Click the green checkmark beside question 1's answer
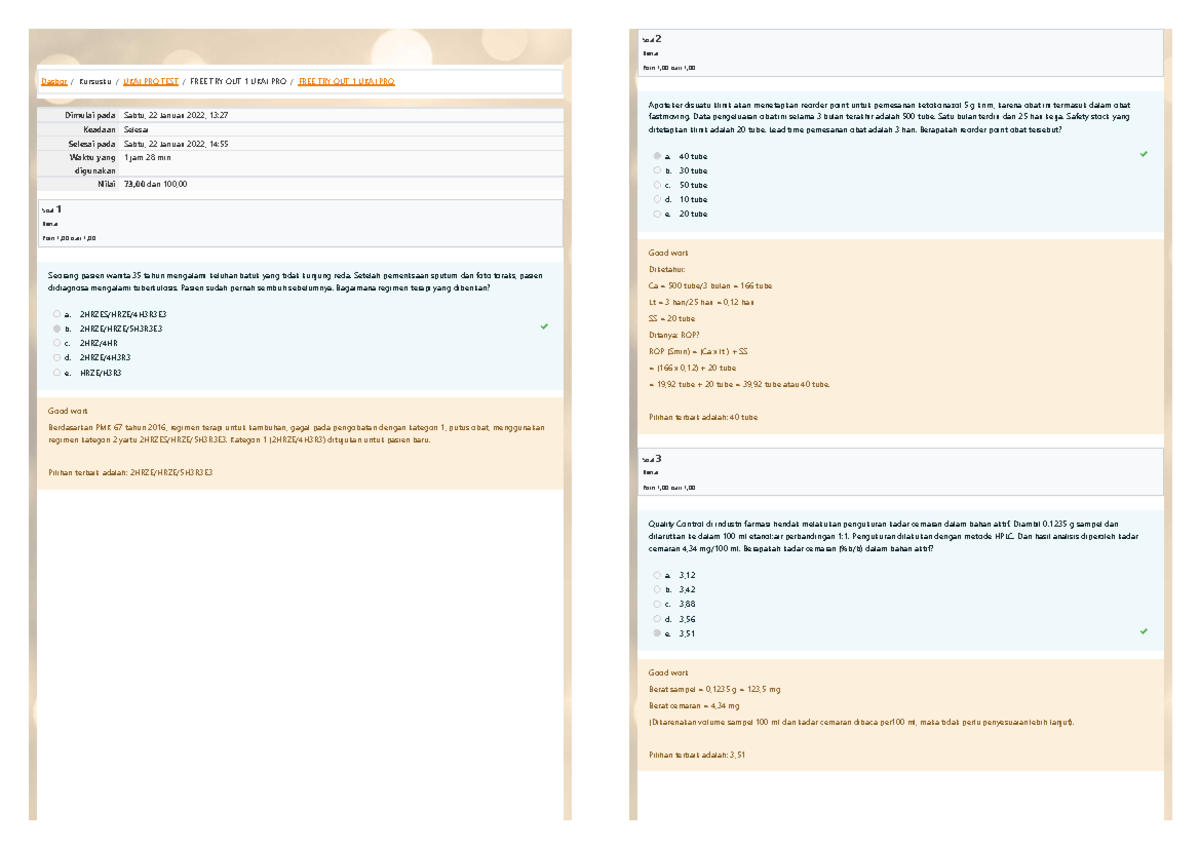Screen dimensions: 1200x848 (x=543, y=326)
